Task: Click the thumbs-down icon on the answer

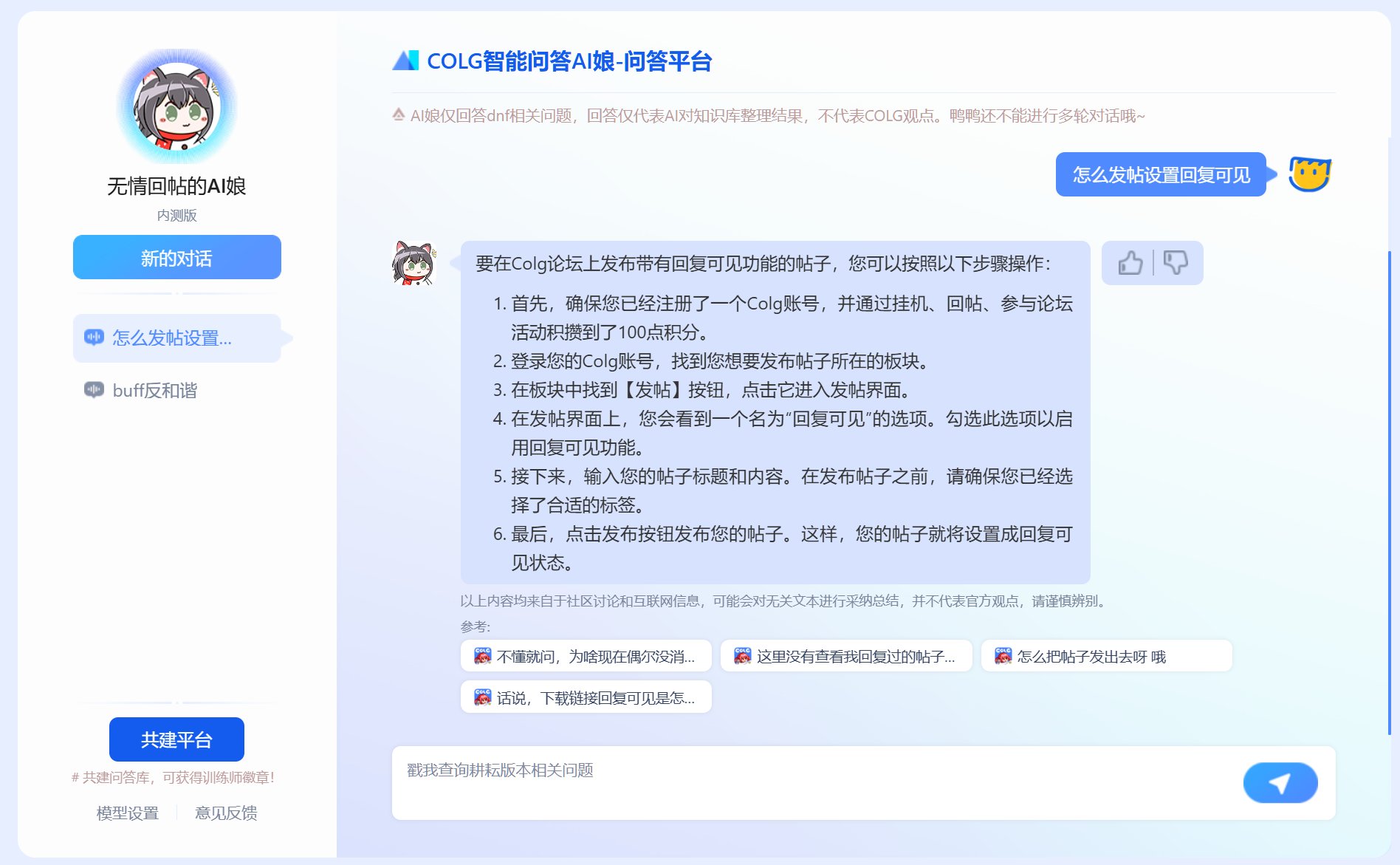Action: tap(1176, 262)
